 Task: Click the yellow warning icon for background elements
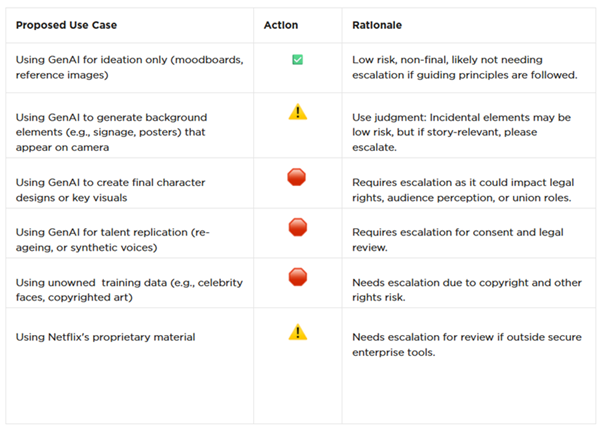[x=297, y=112]
